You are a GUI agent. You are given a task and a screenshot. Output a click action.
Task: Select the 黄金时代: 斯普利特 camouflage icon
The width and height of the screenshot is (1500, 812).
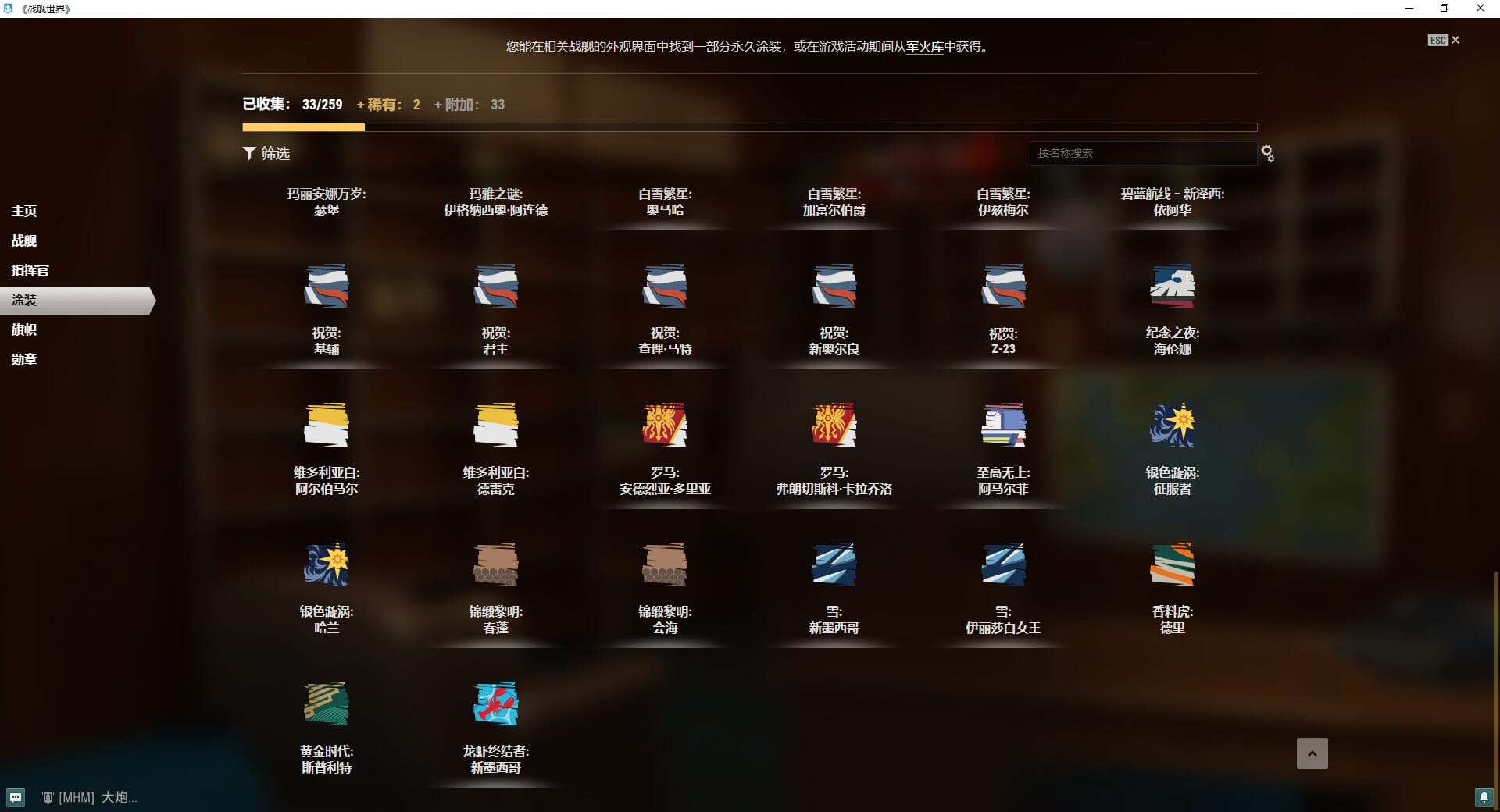(x=326, y=703)
